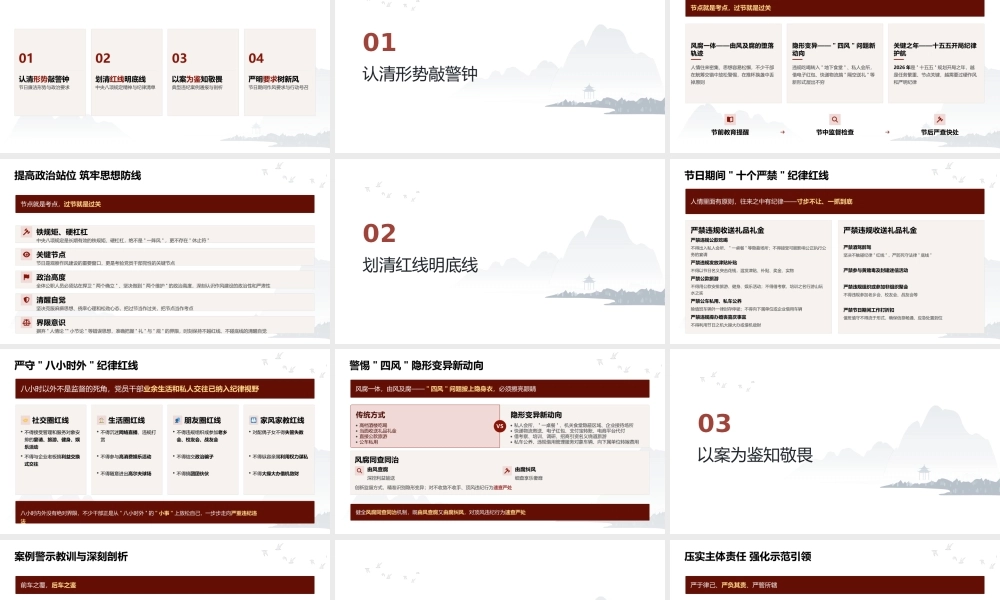This screenshot has width=1000, height=600.
Task: Click the magnifier icon beside 由风查腐
Action: 360,471
